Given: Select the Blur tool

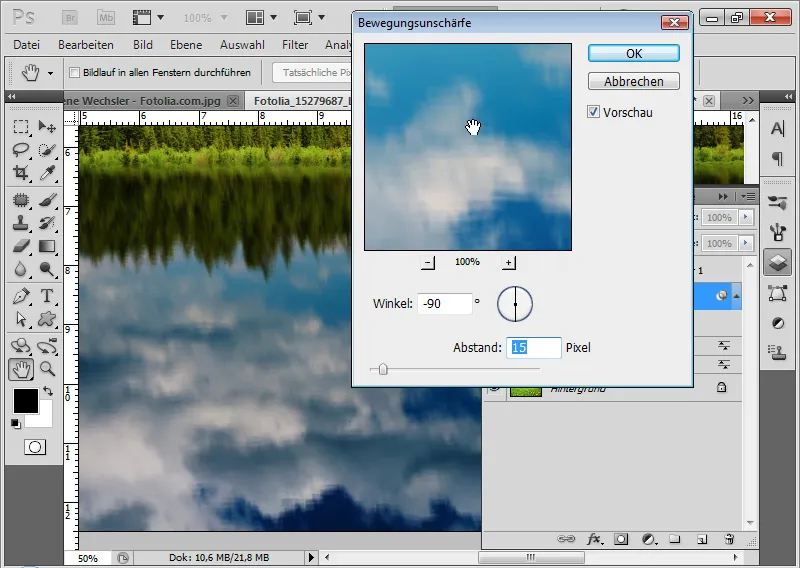Looking at the screenshot, I should pos(21,269).
